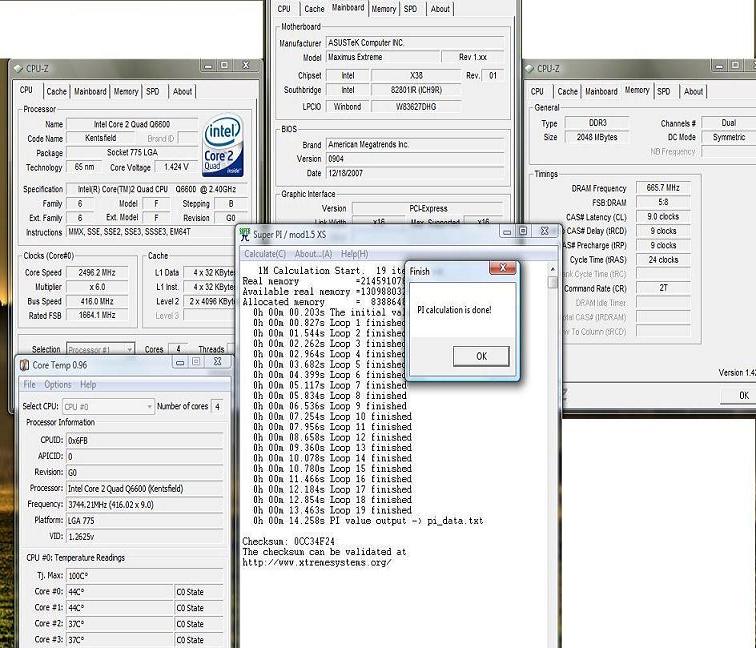The width and height of the screenshot is (756, 648).
Task: Select CPU tab in middle Mainboard CPU-Z window
Action: 284,9
